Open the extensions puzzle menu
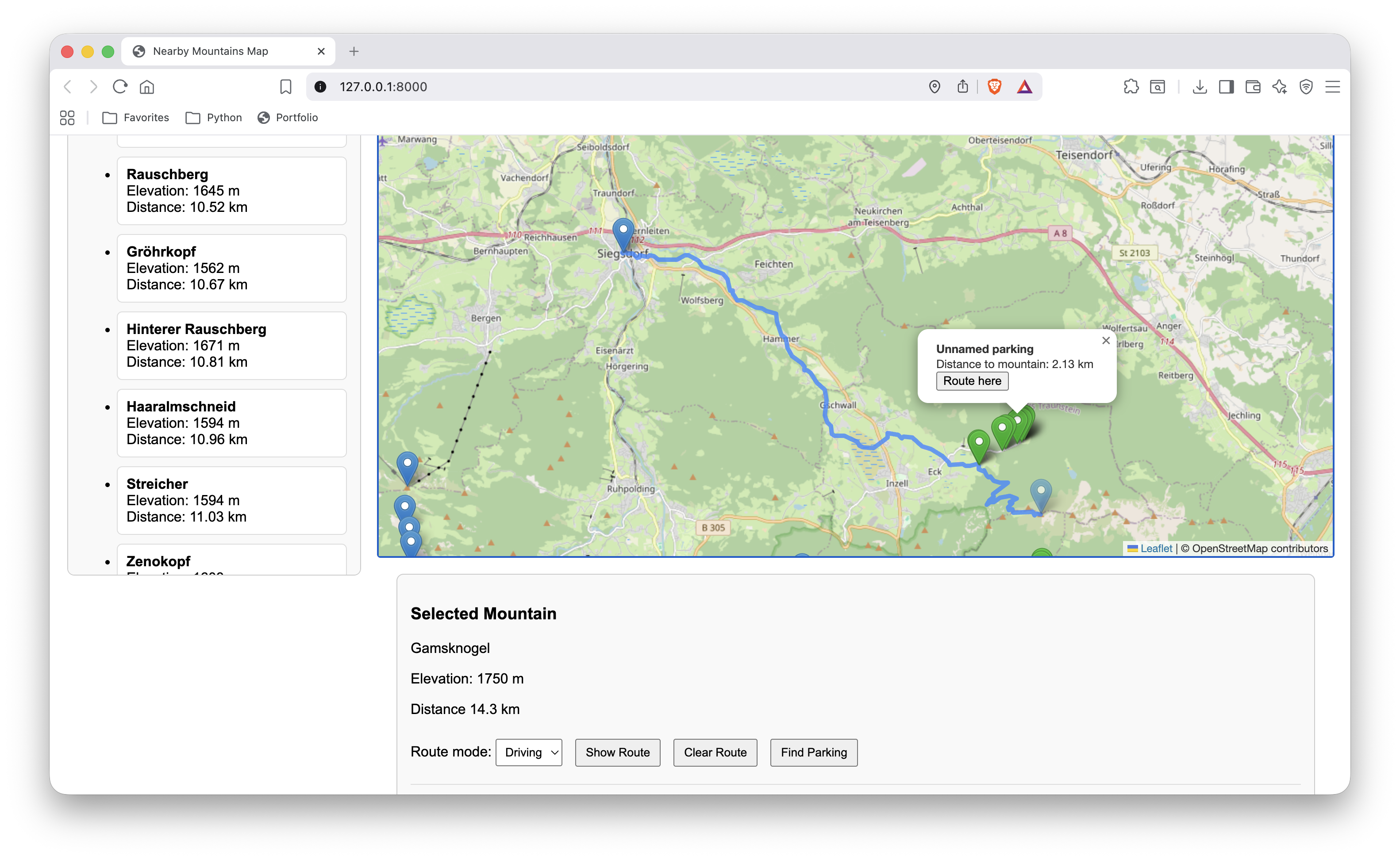 pyautogui.click(x=1131, y=86)
